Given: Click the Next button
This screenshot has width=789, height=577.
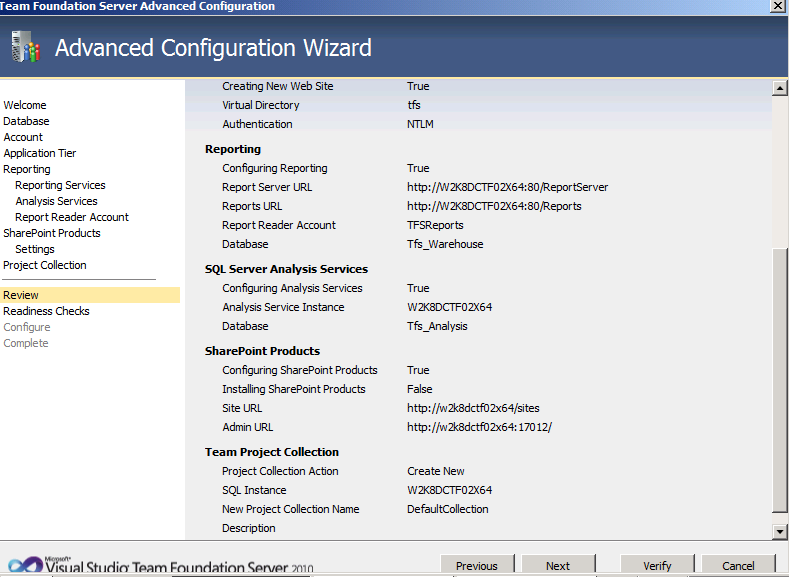Looking at the screenshot, I should tap(558, 565).
